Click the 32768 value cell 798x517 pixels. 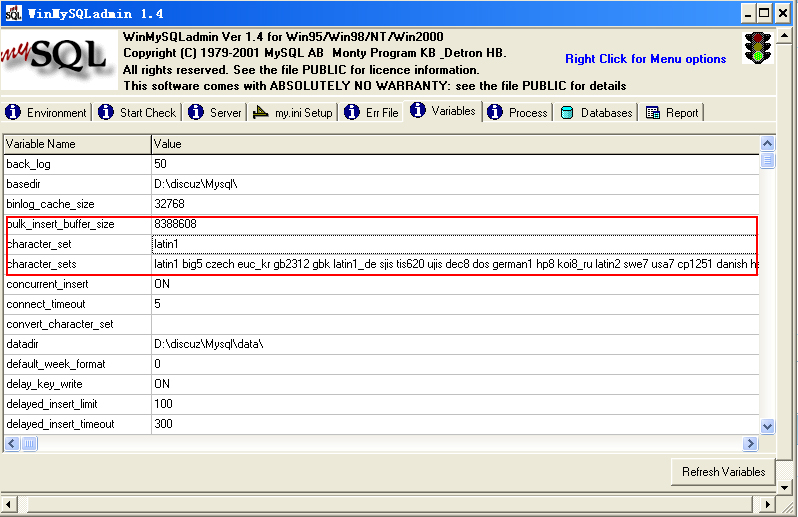click(x=455, y=204)
